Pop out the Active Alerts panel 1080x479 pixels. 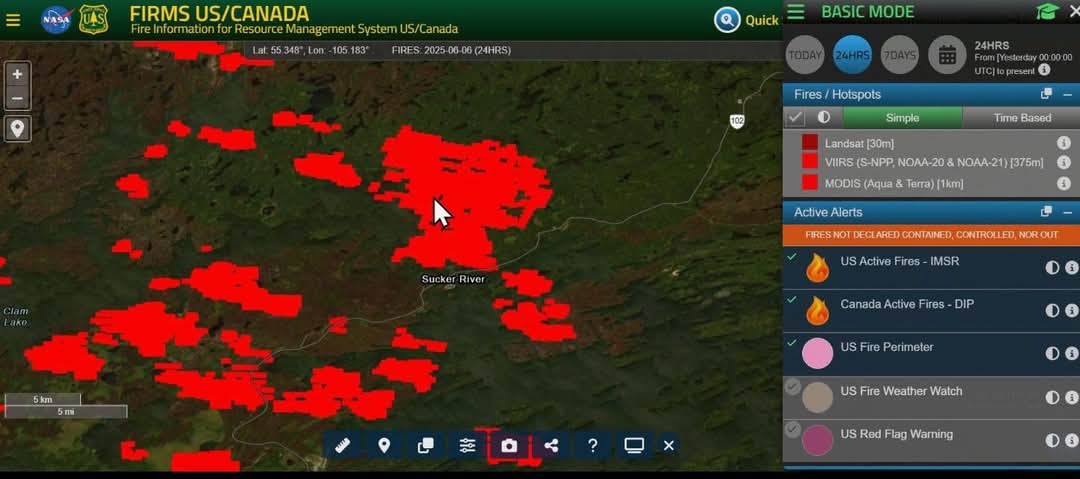(x=1046, y=211)
